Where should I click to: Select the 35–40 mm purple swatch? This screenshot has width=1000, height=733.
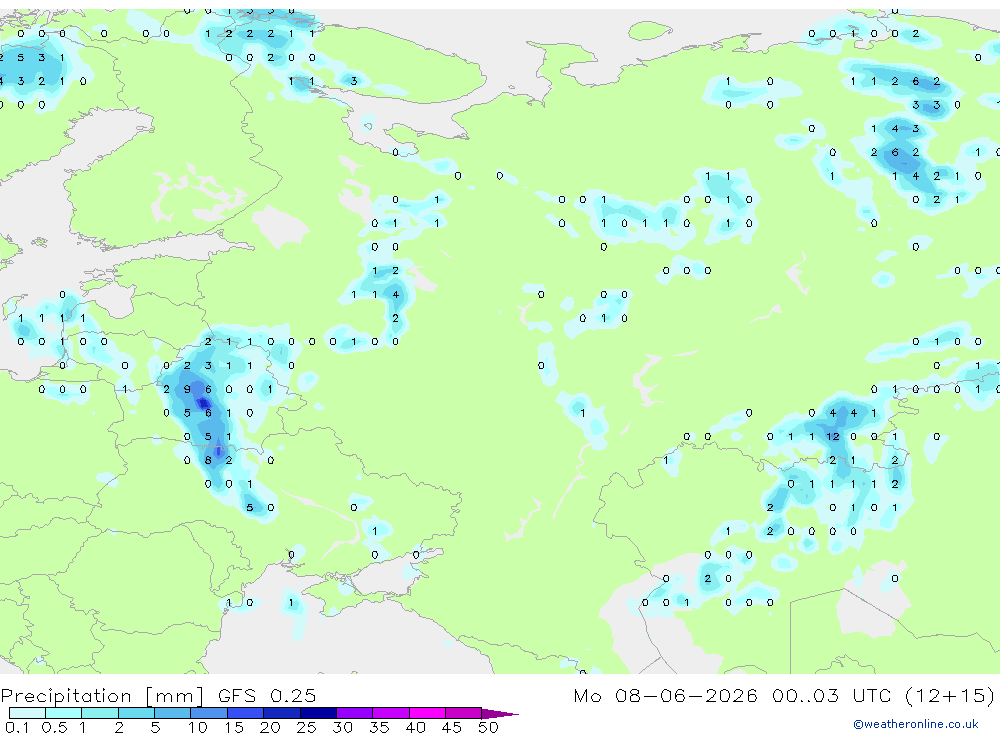click(391, 713)
